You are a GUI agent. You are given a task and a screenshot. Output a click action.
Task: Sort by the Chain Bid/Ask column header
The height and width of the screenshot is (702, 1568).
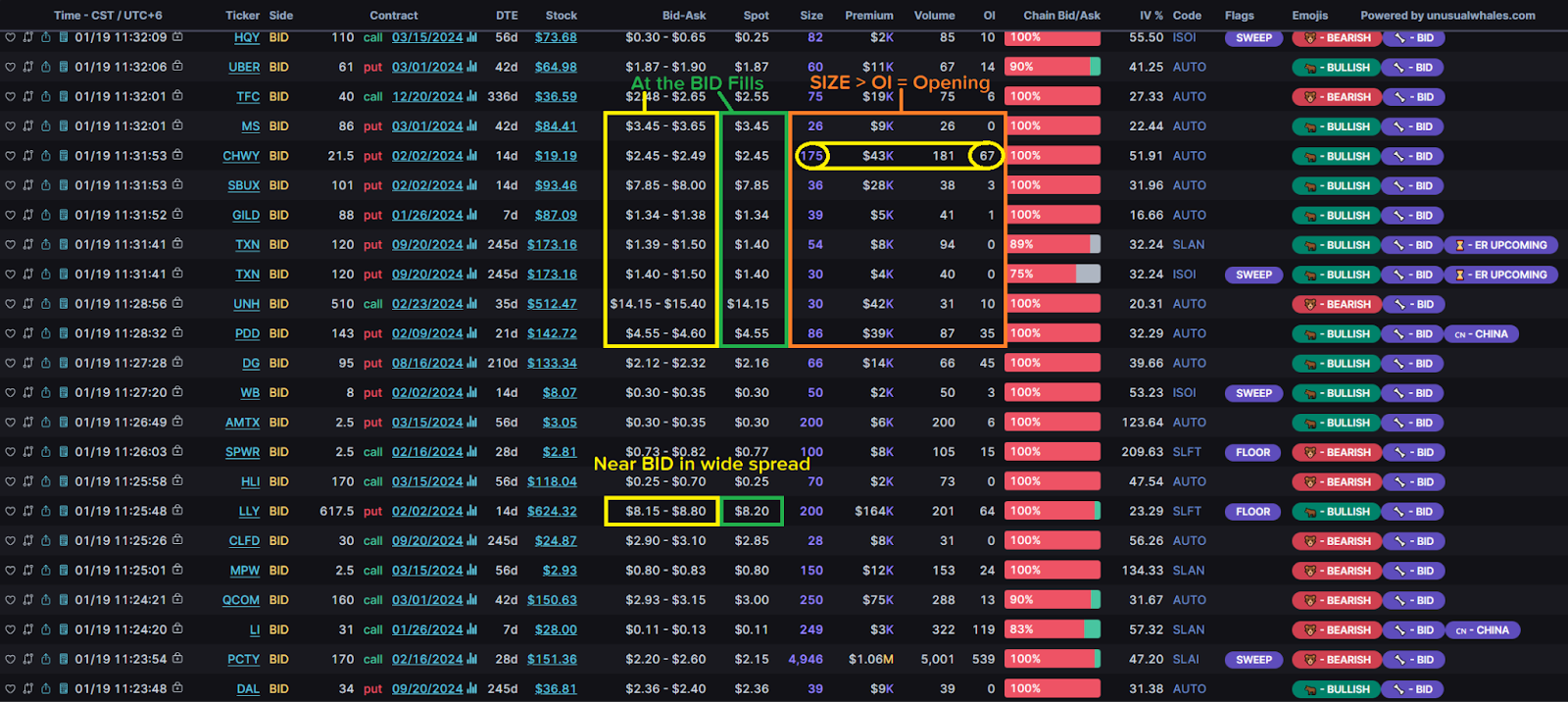coord(1061,15)
